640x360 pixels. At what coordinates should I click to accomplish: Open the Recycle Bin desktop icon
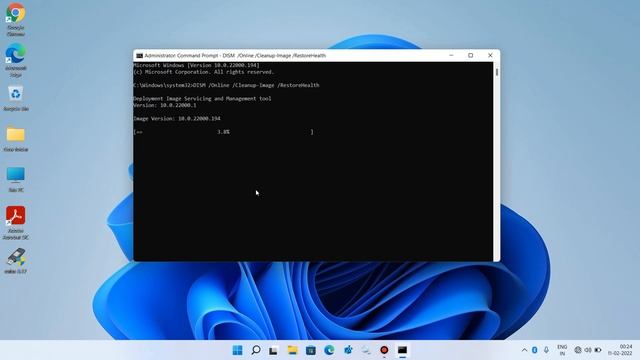coord(16,98)
